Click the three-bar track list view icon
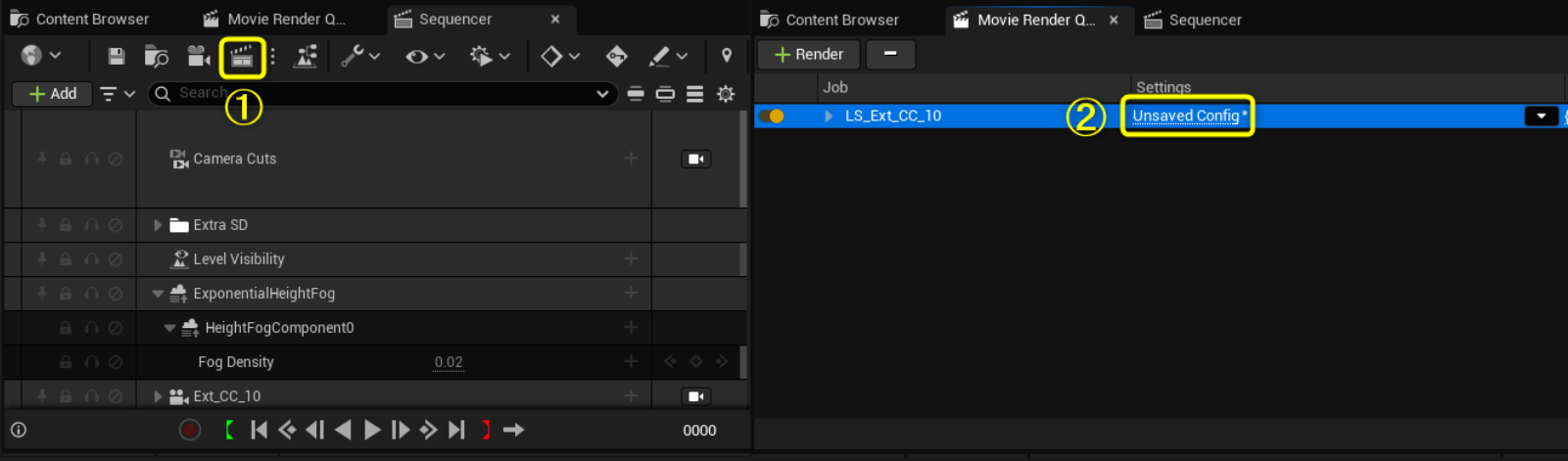1568x461 pixels. pos(695,94)
